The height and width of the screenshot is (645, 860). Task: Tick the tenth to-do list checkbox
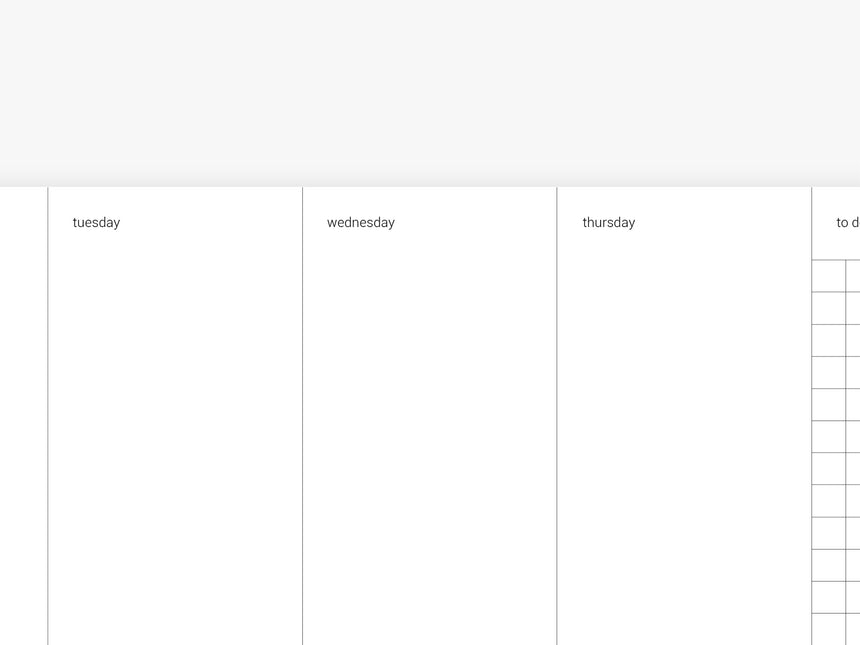[829, 565]
